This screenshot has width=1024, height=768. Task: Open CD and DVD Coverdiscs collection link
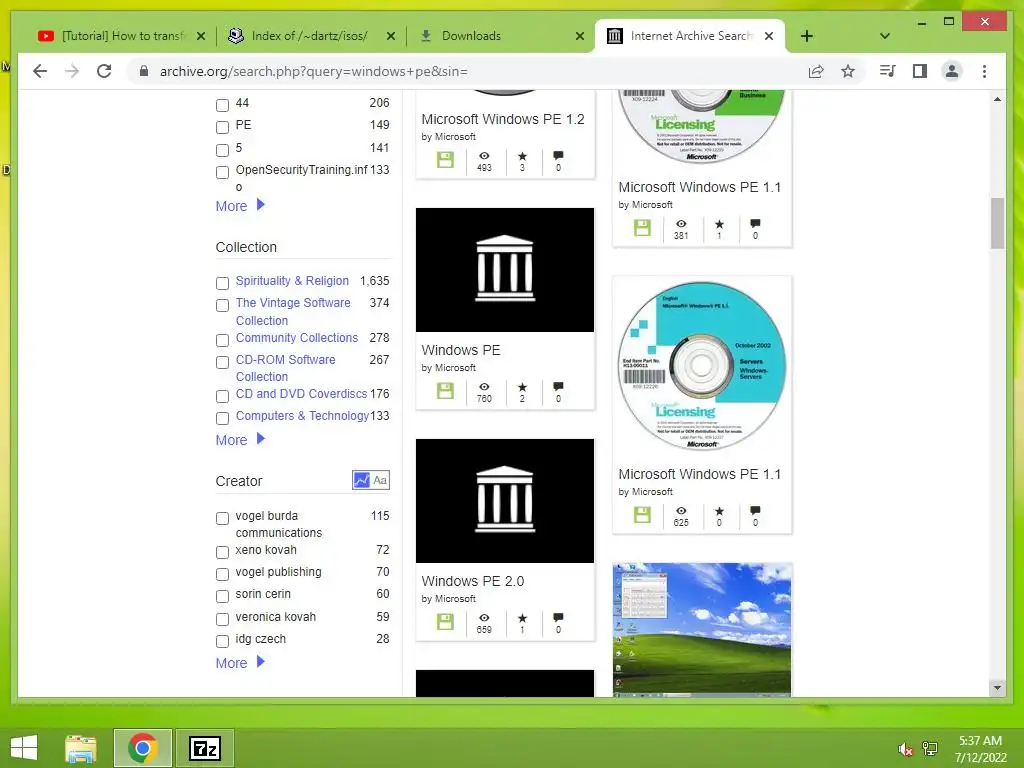301,393
